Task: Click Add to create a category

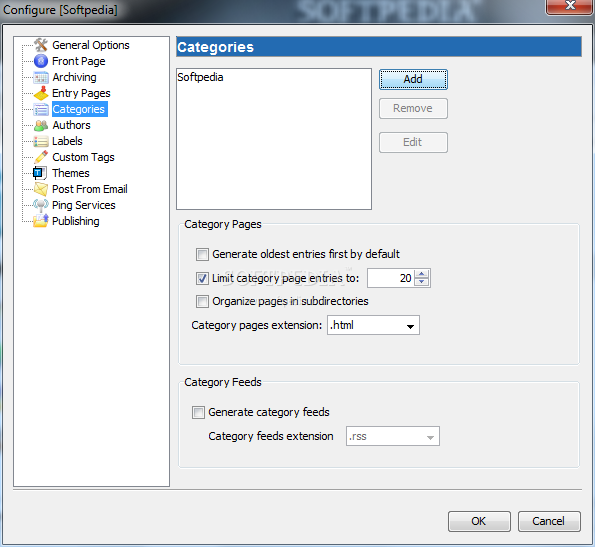Action: tap(413, 80)
